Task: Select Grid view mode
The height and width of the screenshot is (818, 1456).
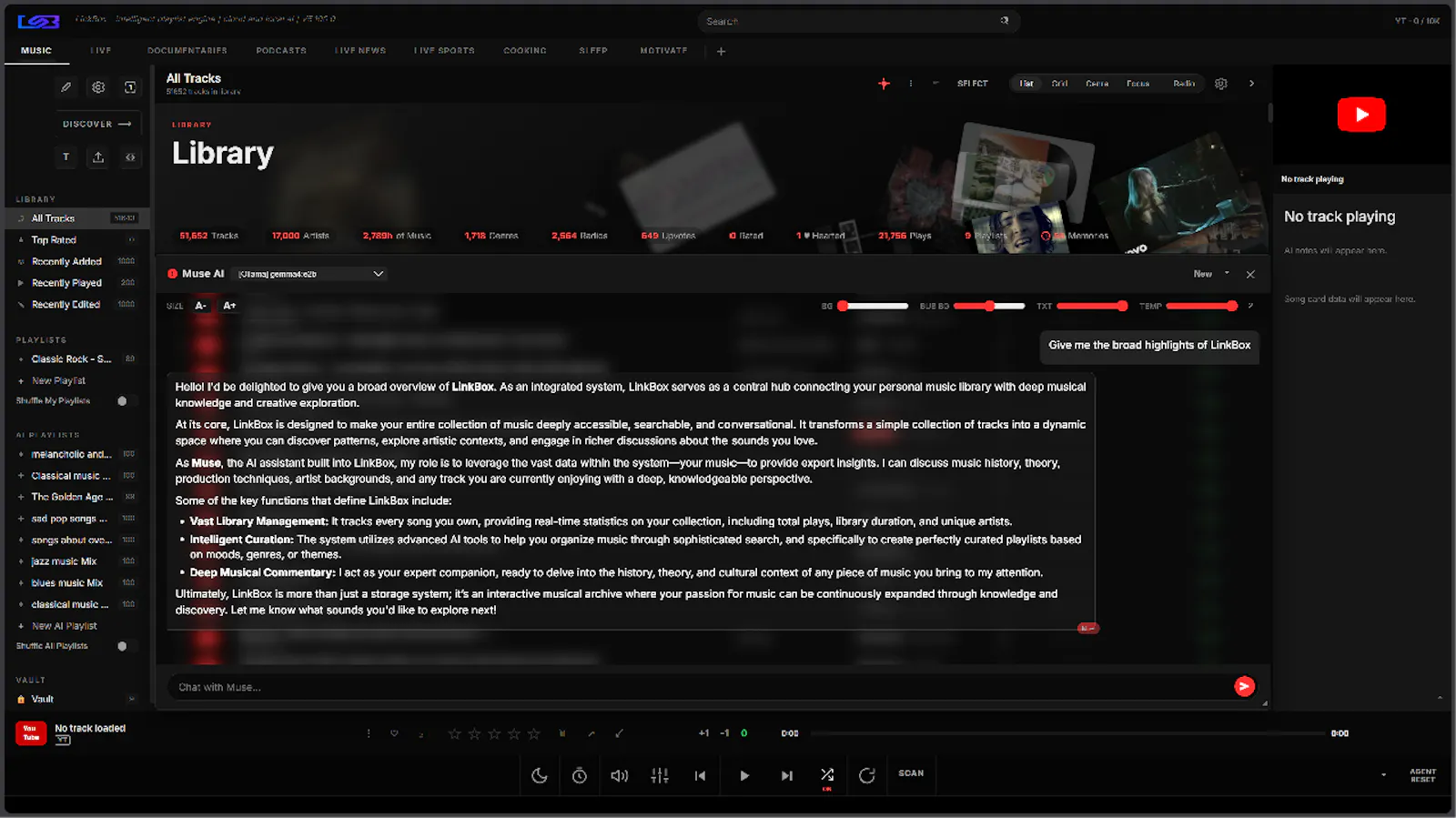Action: [1059, 84]
